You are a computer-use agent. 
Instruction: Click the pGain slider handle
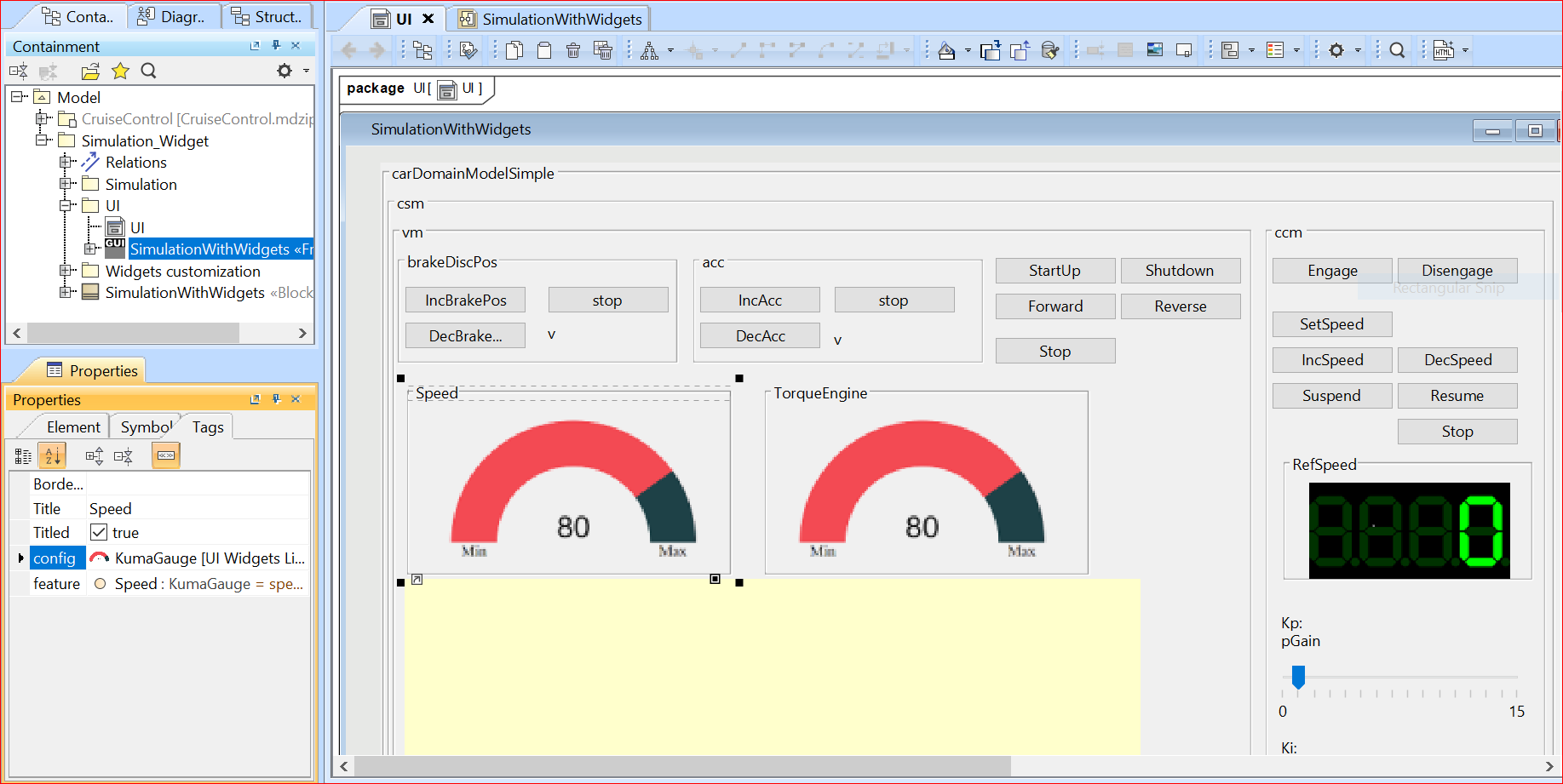point(1298,677)
